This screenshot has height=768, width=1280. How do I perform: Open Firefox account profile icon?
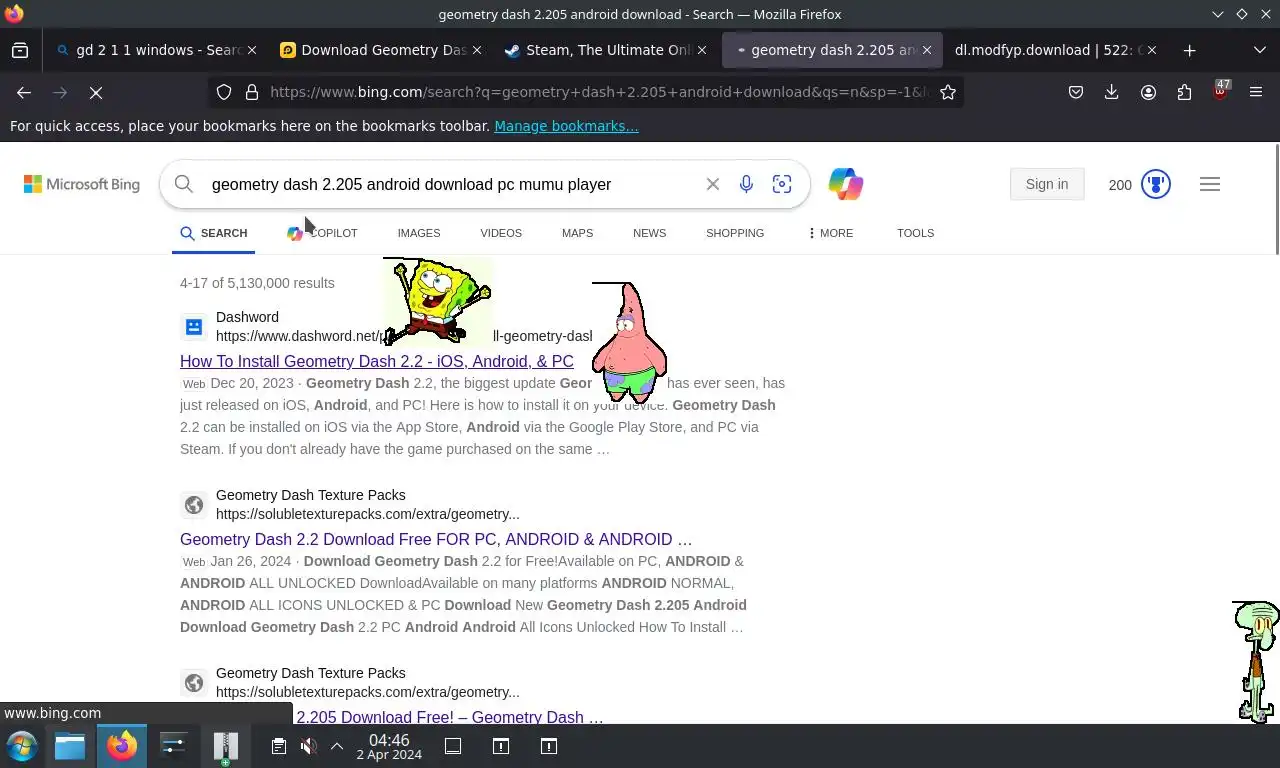[1148, 92]
